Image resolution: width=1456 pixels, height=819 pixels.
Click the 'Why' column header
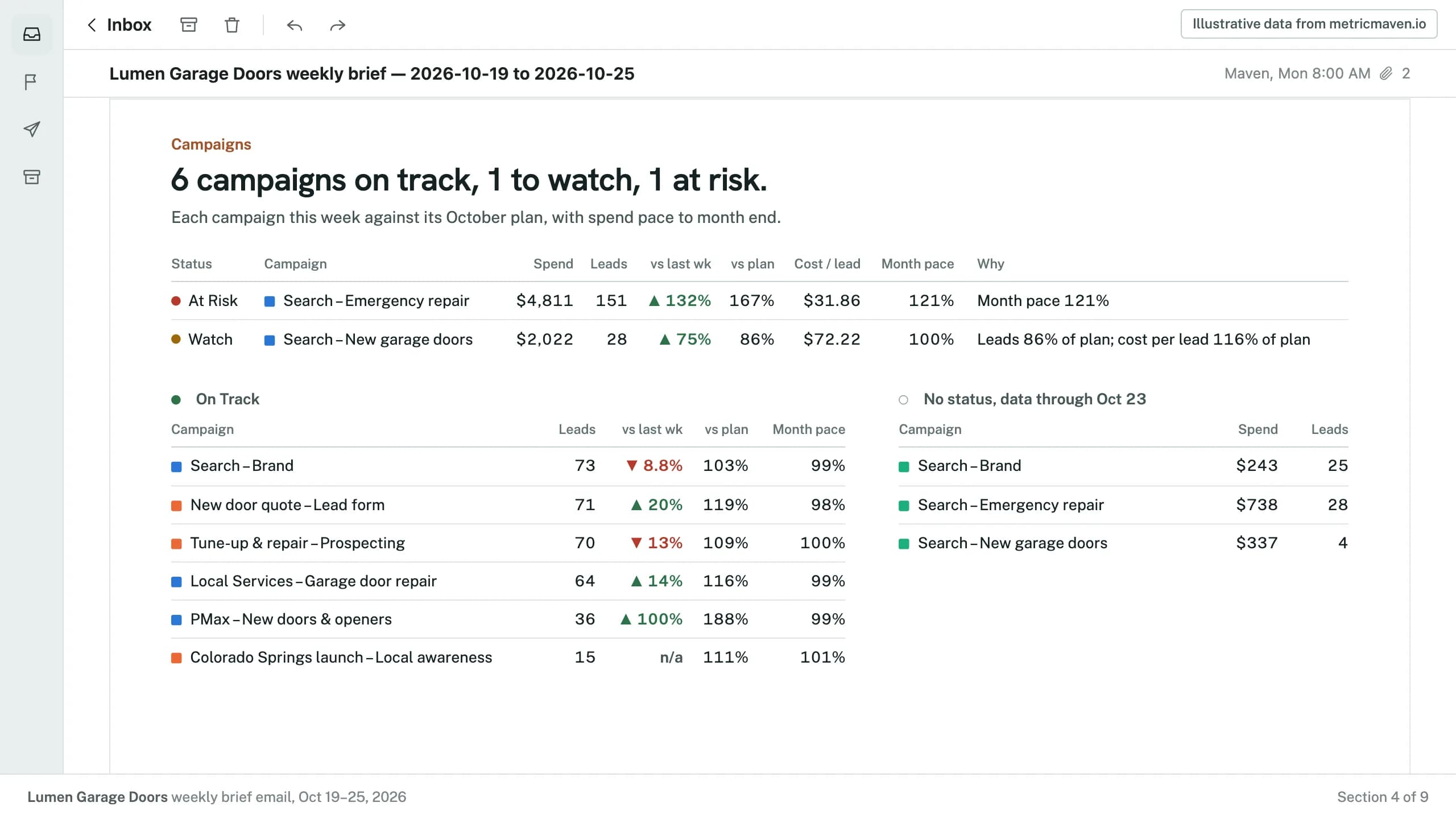[x=991, y=264]
